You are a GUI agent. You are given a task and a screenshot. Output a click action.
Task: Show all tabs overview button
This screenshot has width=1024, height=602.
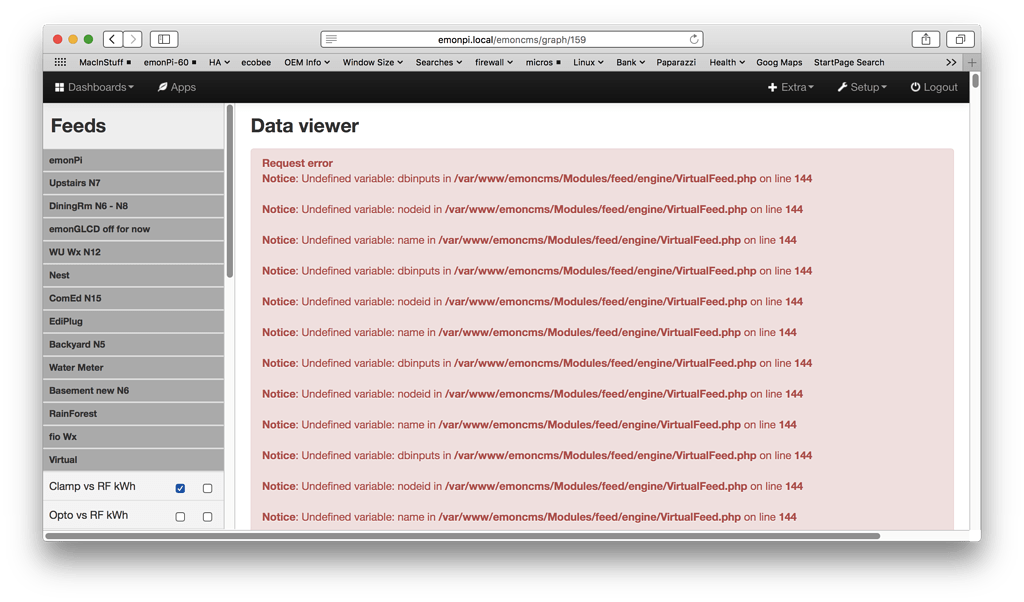[960, 39]
